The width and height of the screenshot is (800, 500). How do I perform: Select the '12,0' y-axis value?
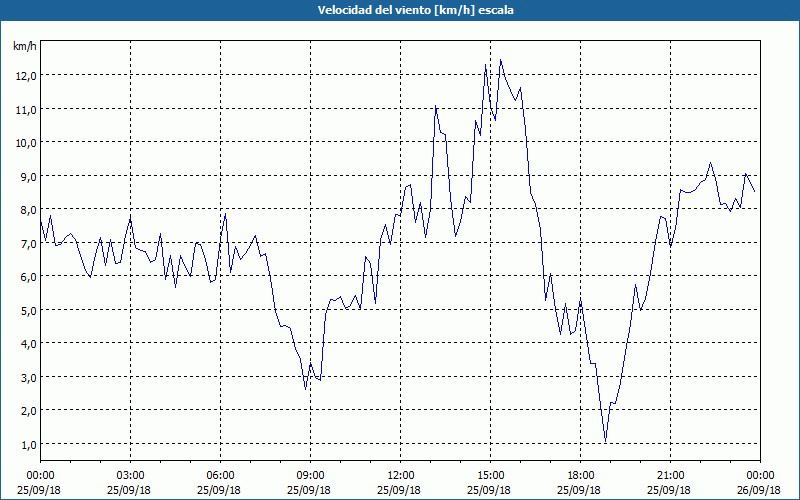[x=26, y=76]
